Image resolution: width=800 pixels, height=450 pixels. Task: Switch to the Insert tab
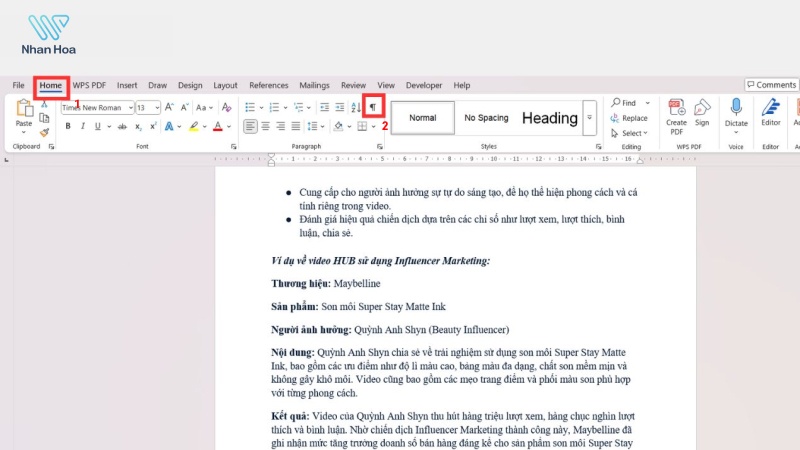pyautogui.click(x=127, y=85)
